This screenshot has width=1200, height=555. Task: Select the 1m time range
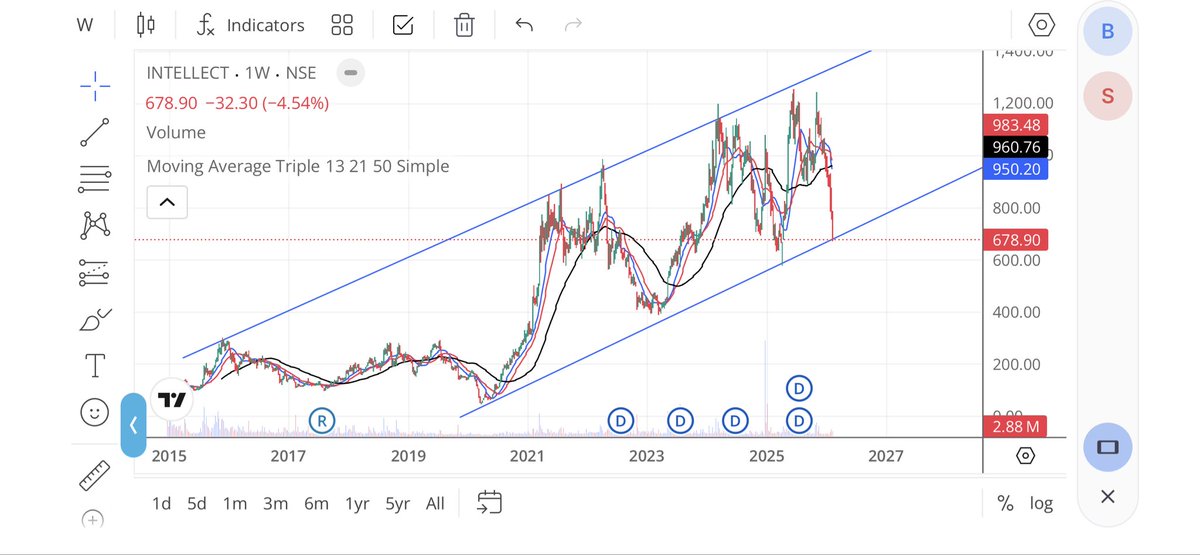(x=235, y=503)
